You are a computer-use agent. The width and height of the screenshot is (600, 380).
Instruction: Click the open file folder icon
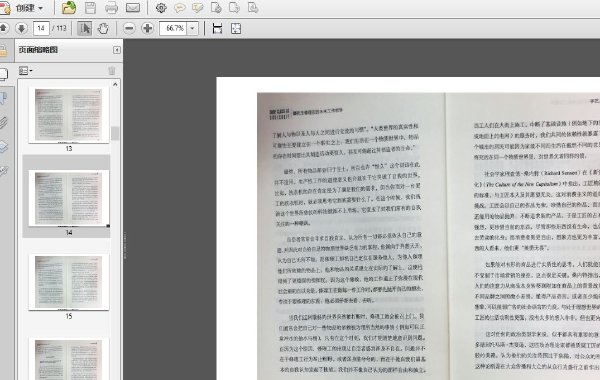pyautogui.click(x=69, y=8)
